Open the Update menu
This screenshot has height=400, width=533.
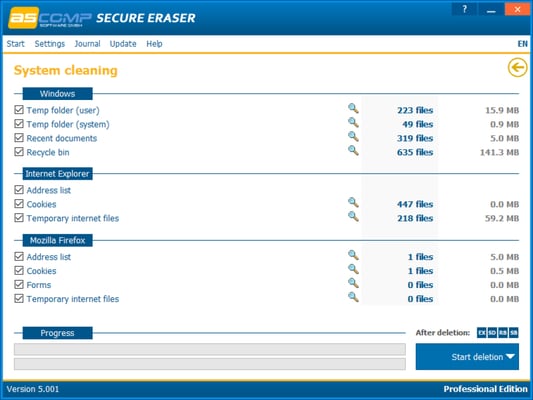click(x=123, y=44)
